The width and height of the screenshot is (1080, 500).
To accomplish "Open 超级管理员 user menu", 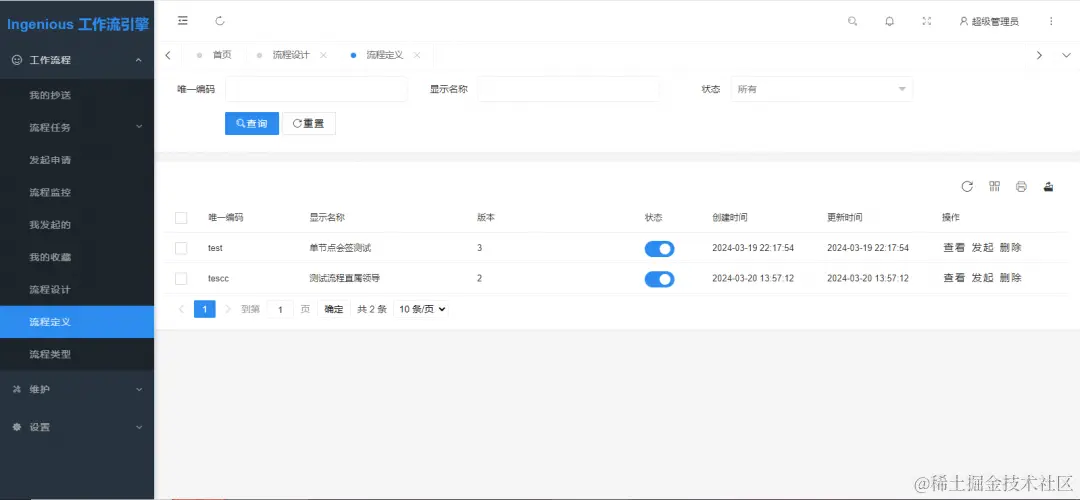I will [989, 21].
